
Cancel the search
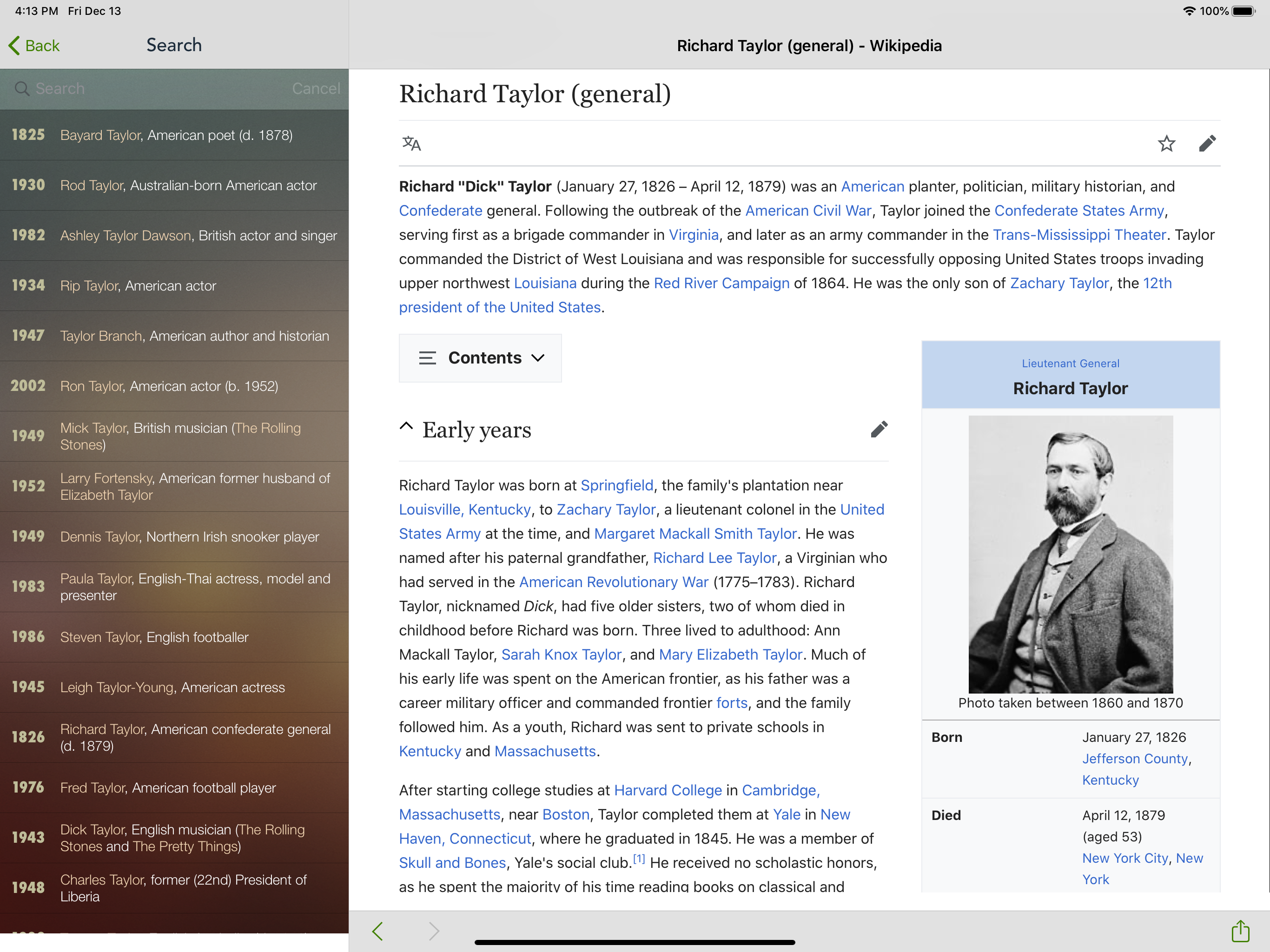click(316, 88)
